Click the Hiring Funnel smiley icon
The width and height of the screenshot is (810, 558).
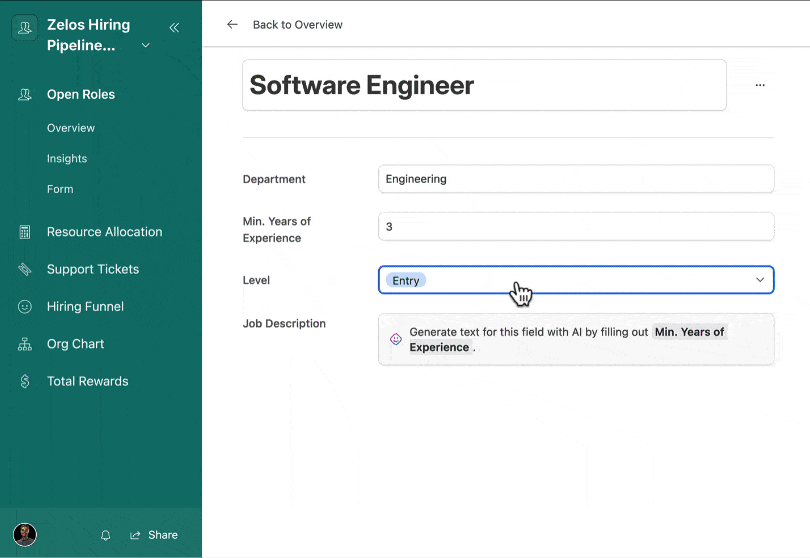click(x=24, y=307)
